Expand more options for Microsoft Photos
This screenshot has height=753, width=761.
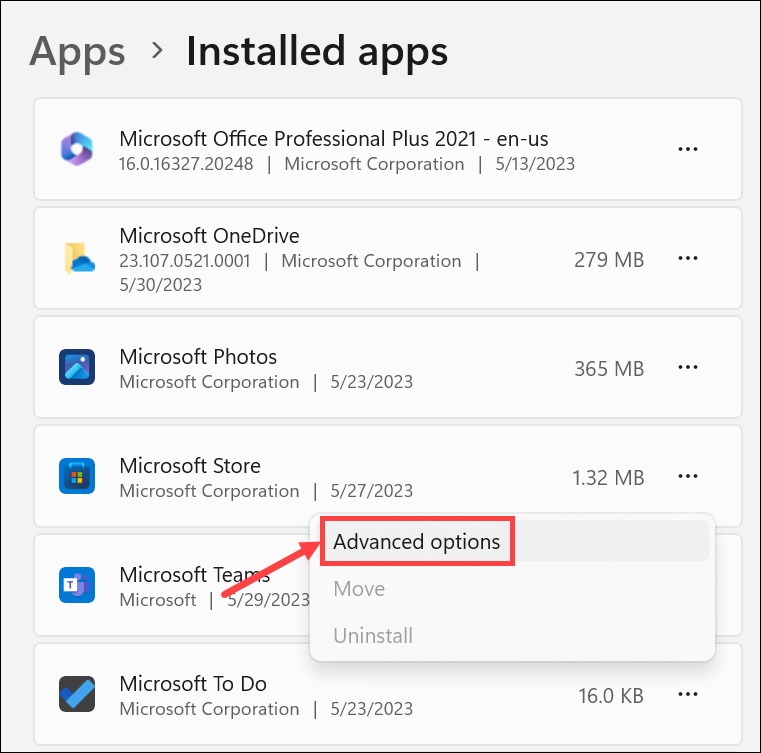[687, 368]
